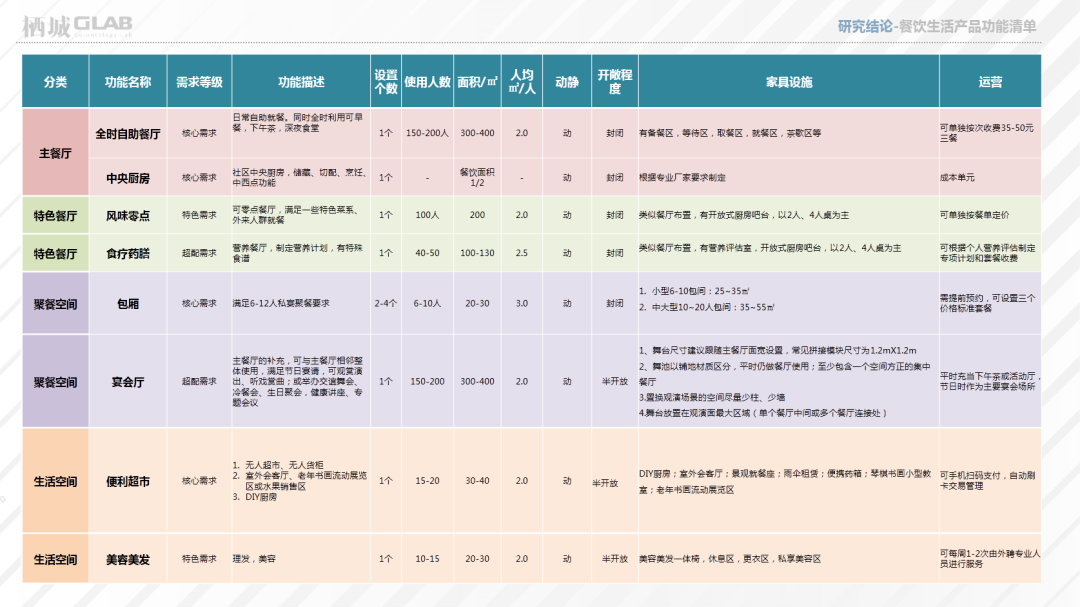1080x607 pixels.
Task: Select the 全时自助餐厅 cell
Action: point(127,133)
